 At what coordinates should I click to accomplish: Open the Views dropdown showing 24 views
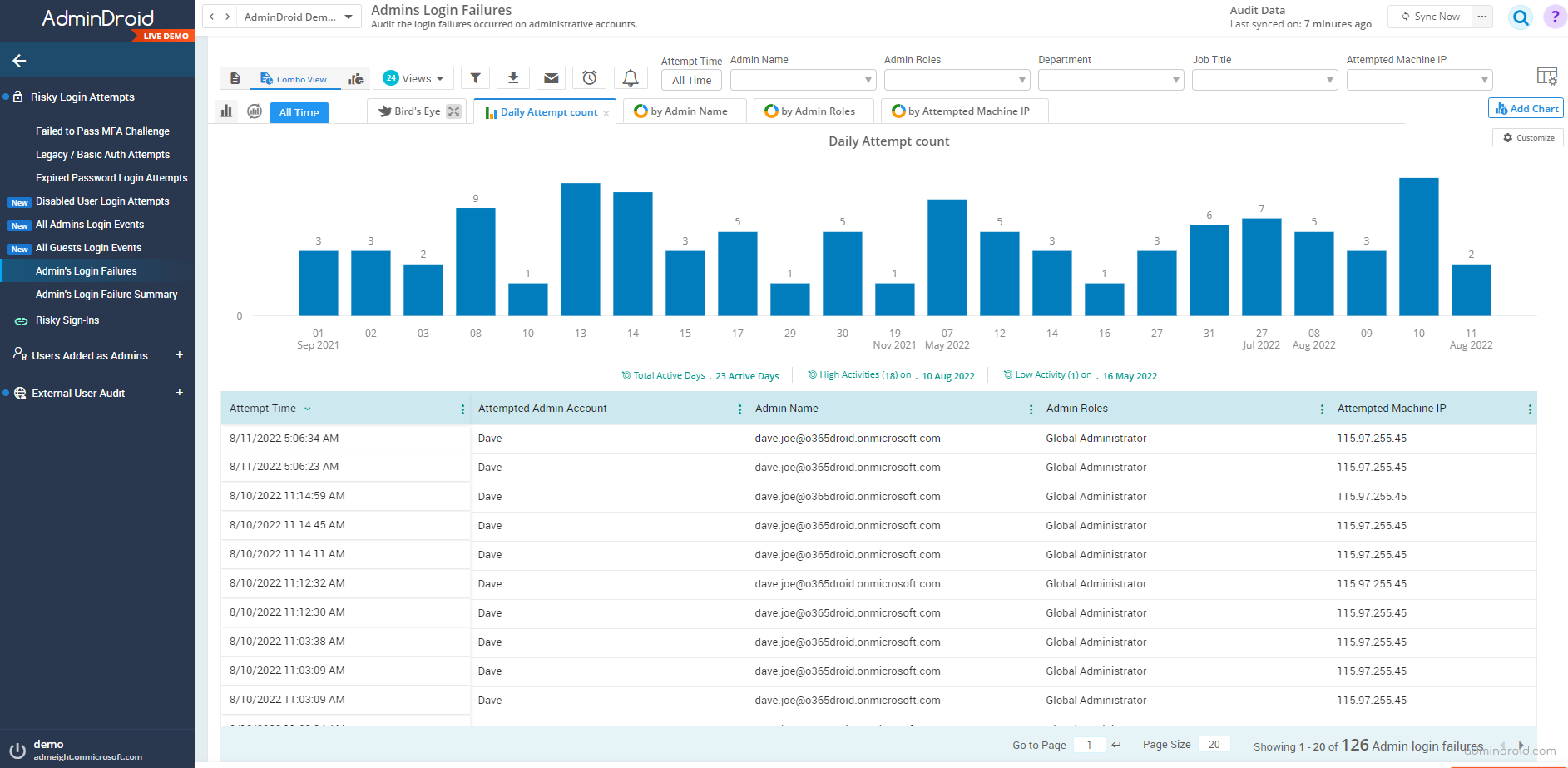[413, 77]
